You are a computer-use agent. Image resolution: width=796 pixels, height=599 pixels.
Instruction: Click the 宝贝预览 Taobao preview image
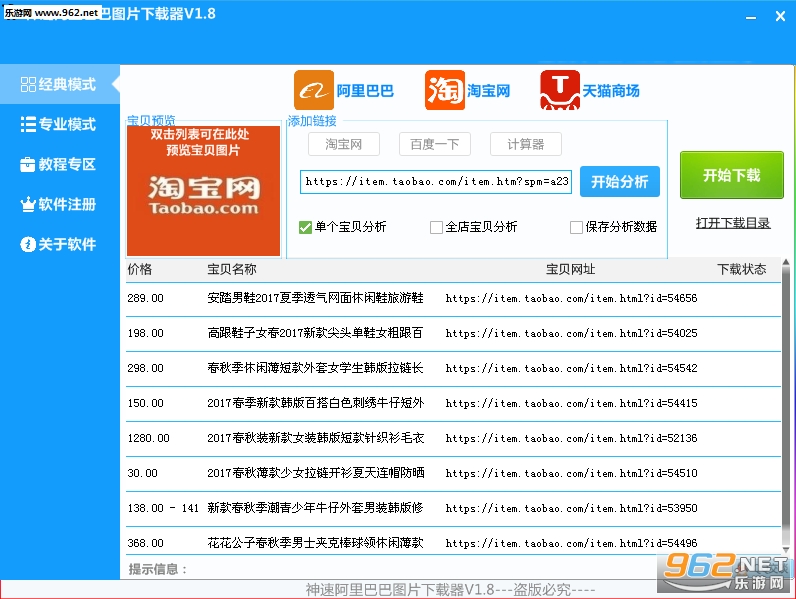[x=204, y=191]
